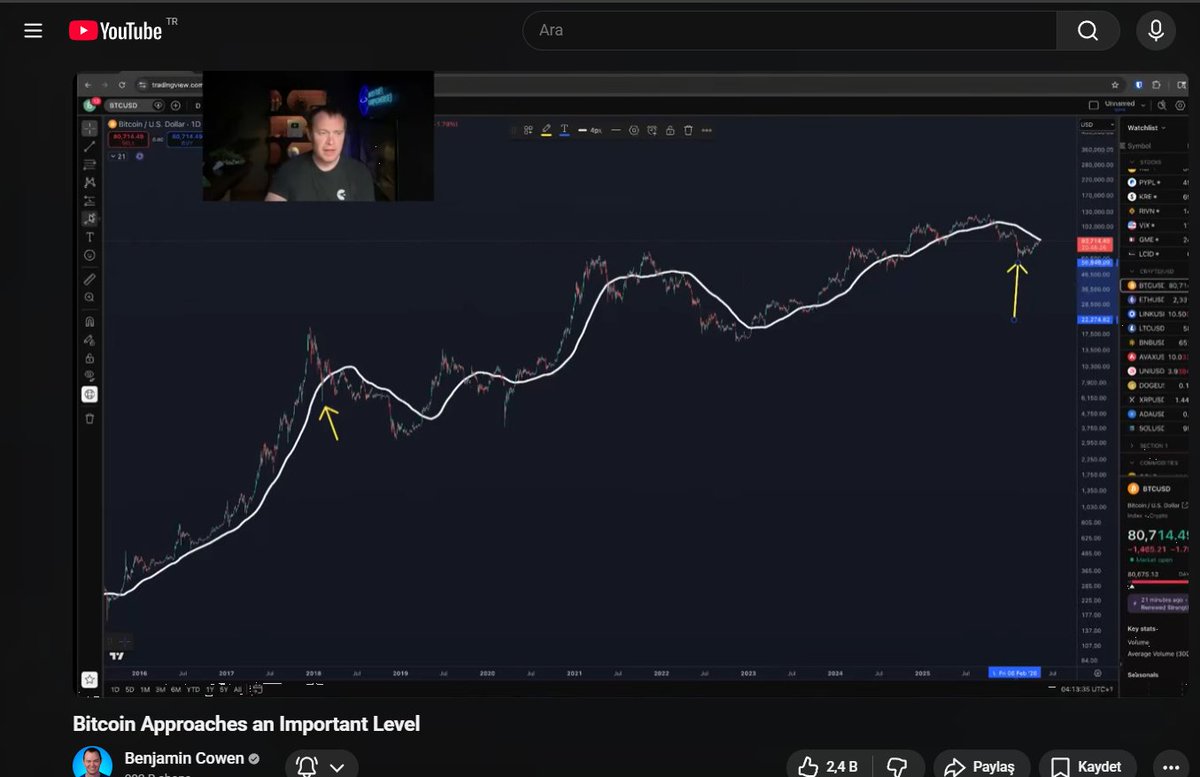
Task: Click the trash remove drawings icon
Action: [89, 418]
